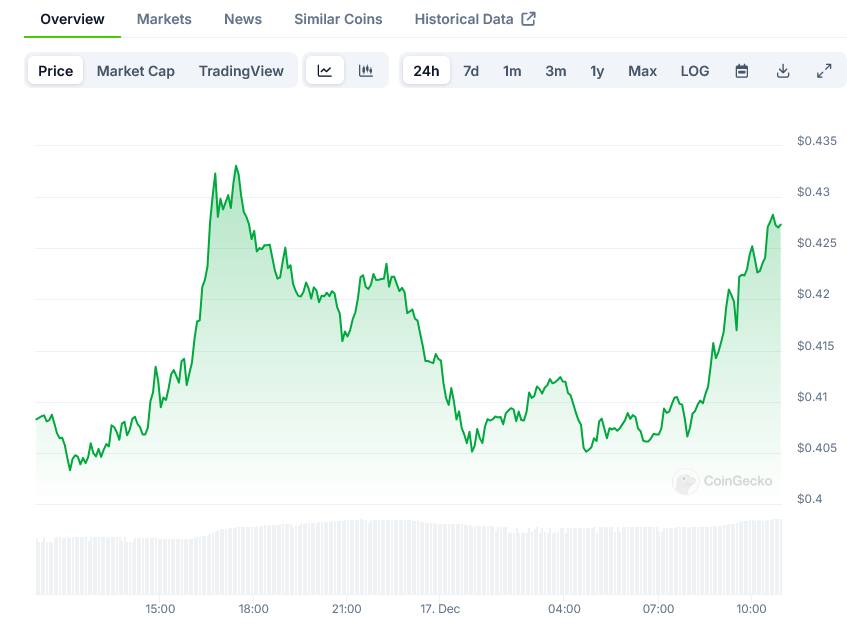
Task: Expand chart to fullscreen
Action: click(824, 71)
